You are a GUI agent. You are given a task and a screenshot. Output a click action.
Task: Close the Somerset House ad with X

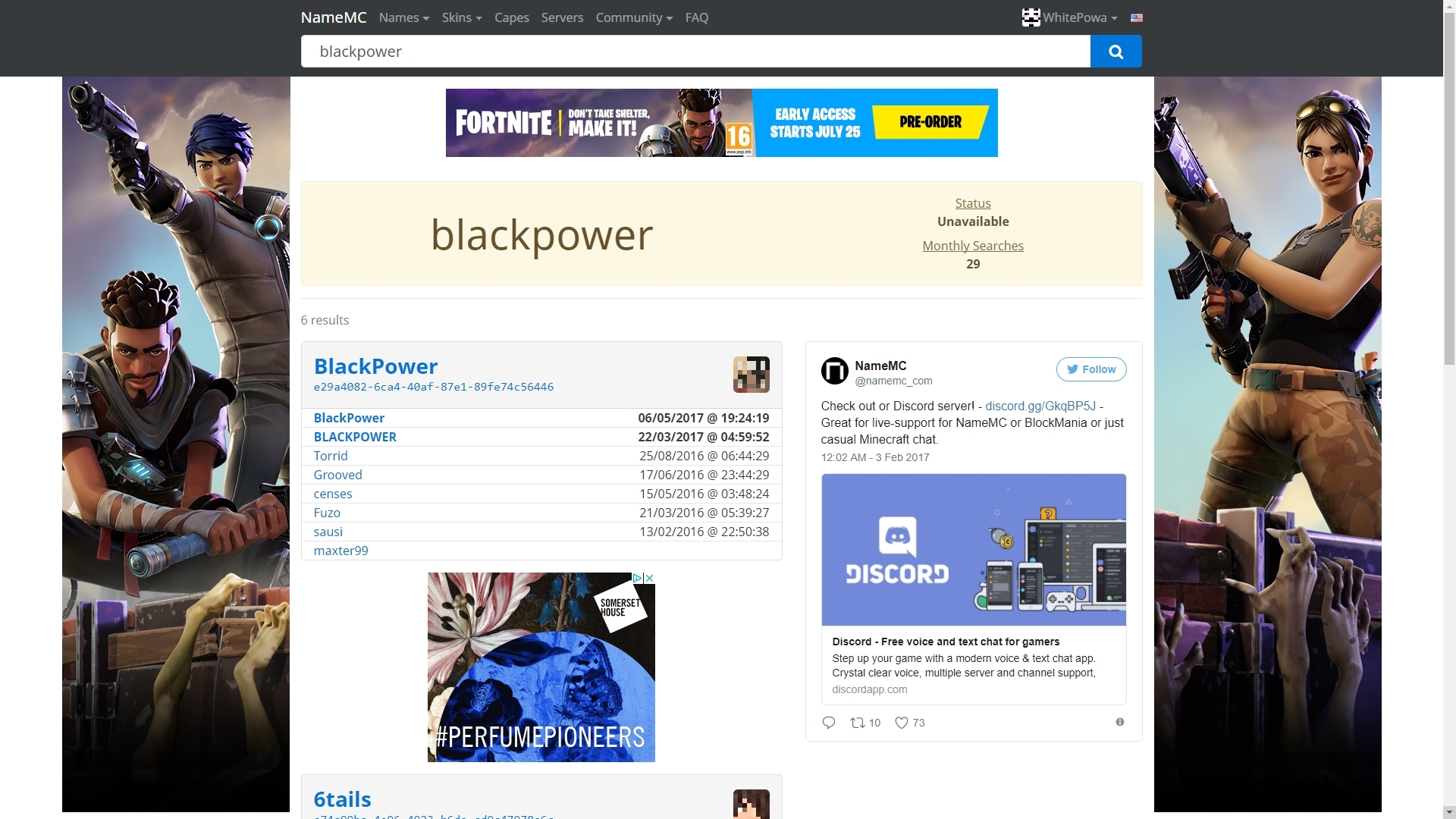(649, 578)
